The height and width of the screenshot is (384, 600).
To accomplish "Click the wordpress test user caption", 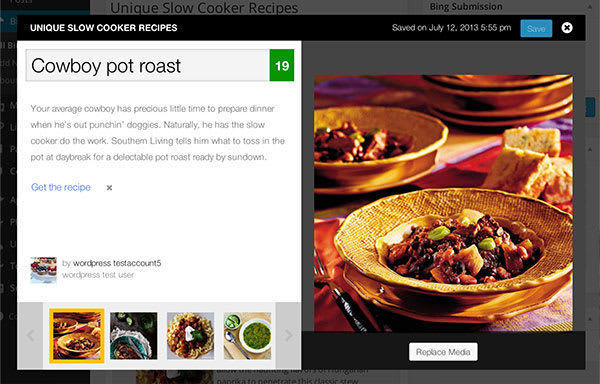I will pos(98,275).
